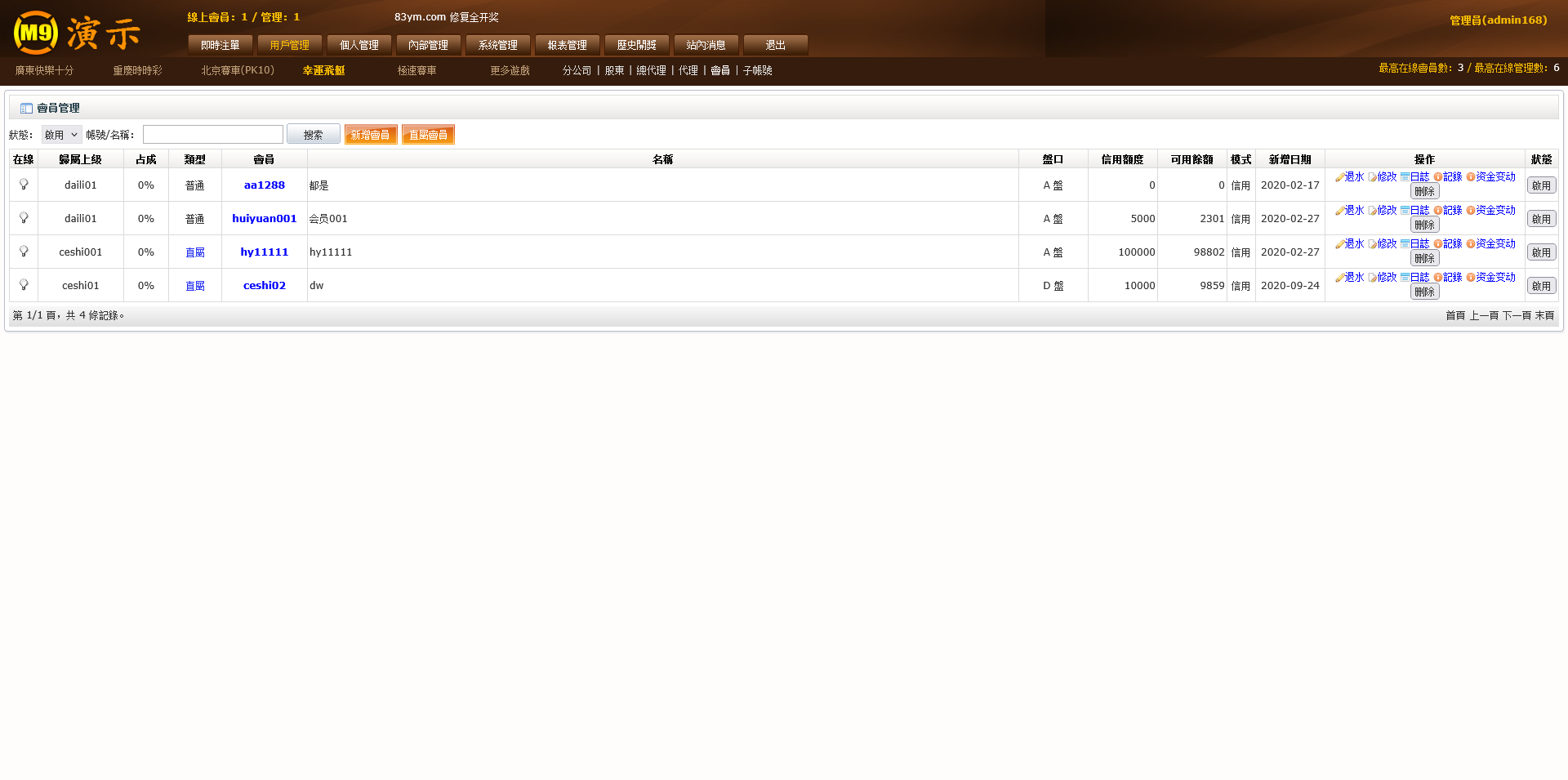The image size is (1568, 780).
Task: Click the 帳號/名稱 search input field
Action: (x=213, y=135)
